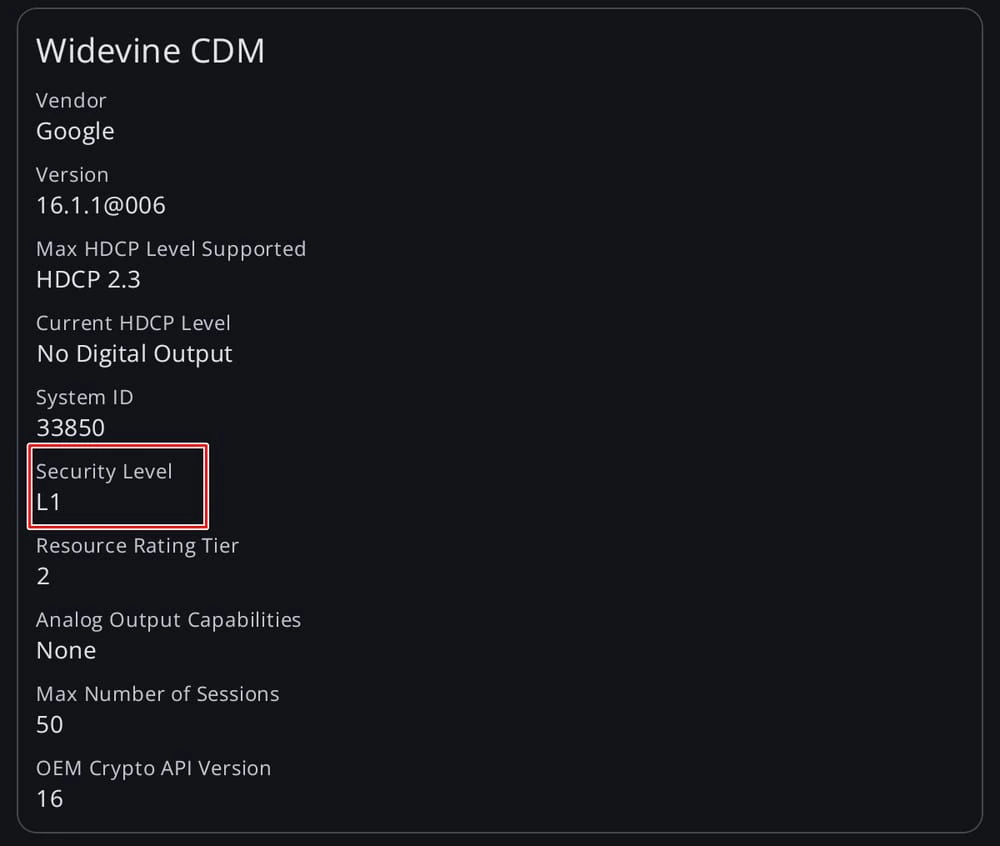Image resolution: width=1000 pixels, height=846 pixels.
Task: Select the None analog output value
Action: [x=66, y=650]
